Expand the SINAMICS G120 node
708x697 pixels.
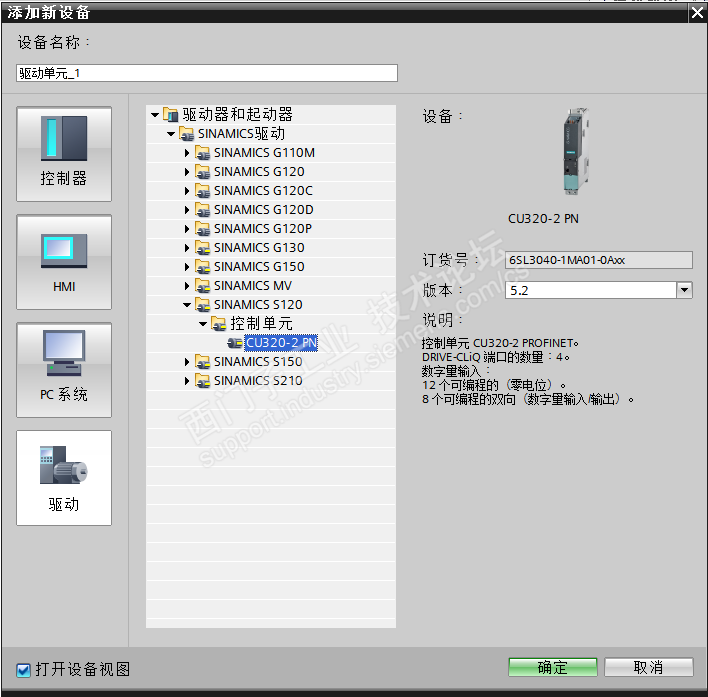(186, 172)
